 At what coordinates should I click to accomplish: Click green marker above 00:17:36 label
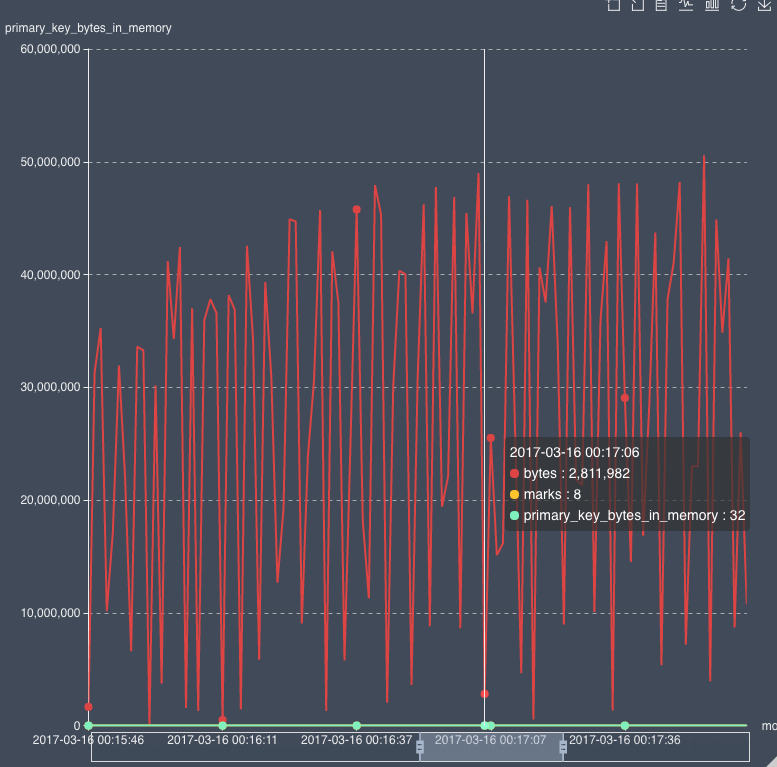(x=624, y=725)
